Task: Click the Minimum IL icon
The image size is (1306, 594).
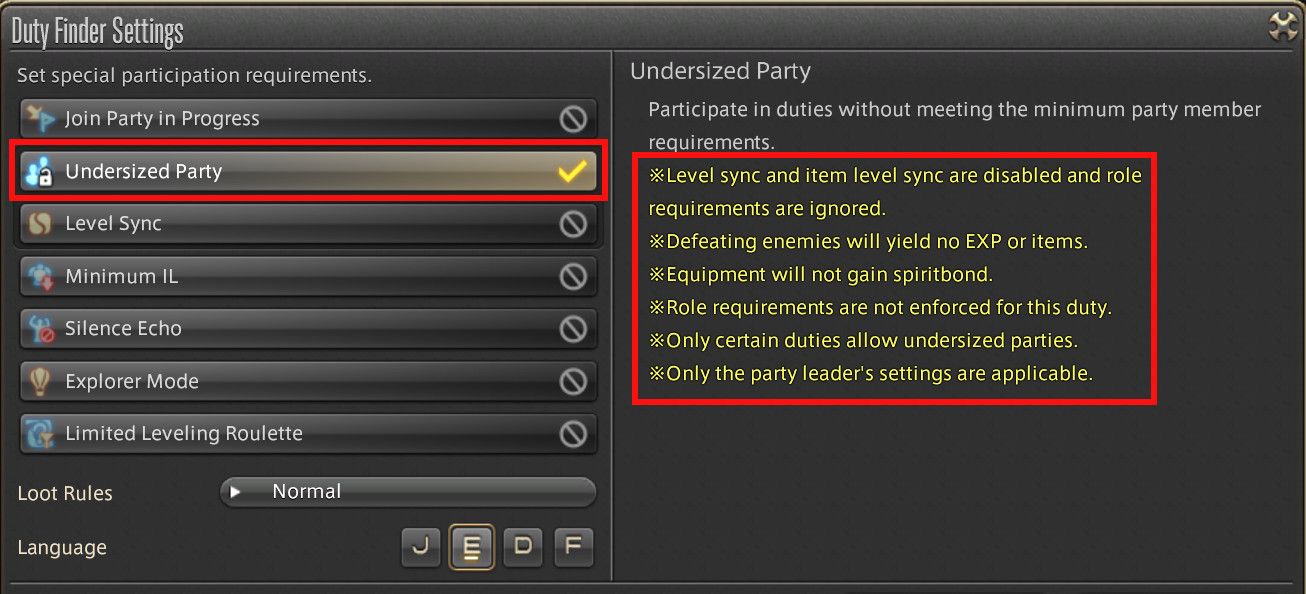Action: point(40,277)
